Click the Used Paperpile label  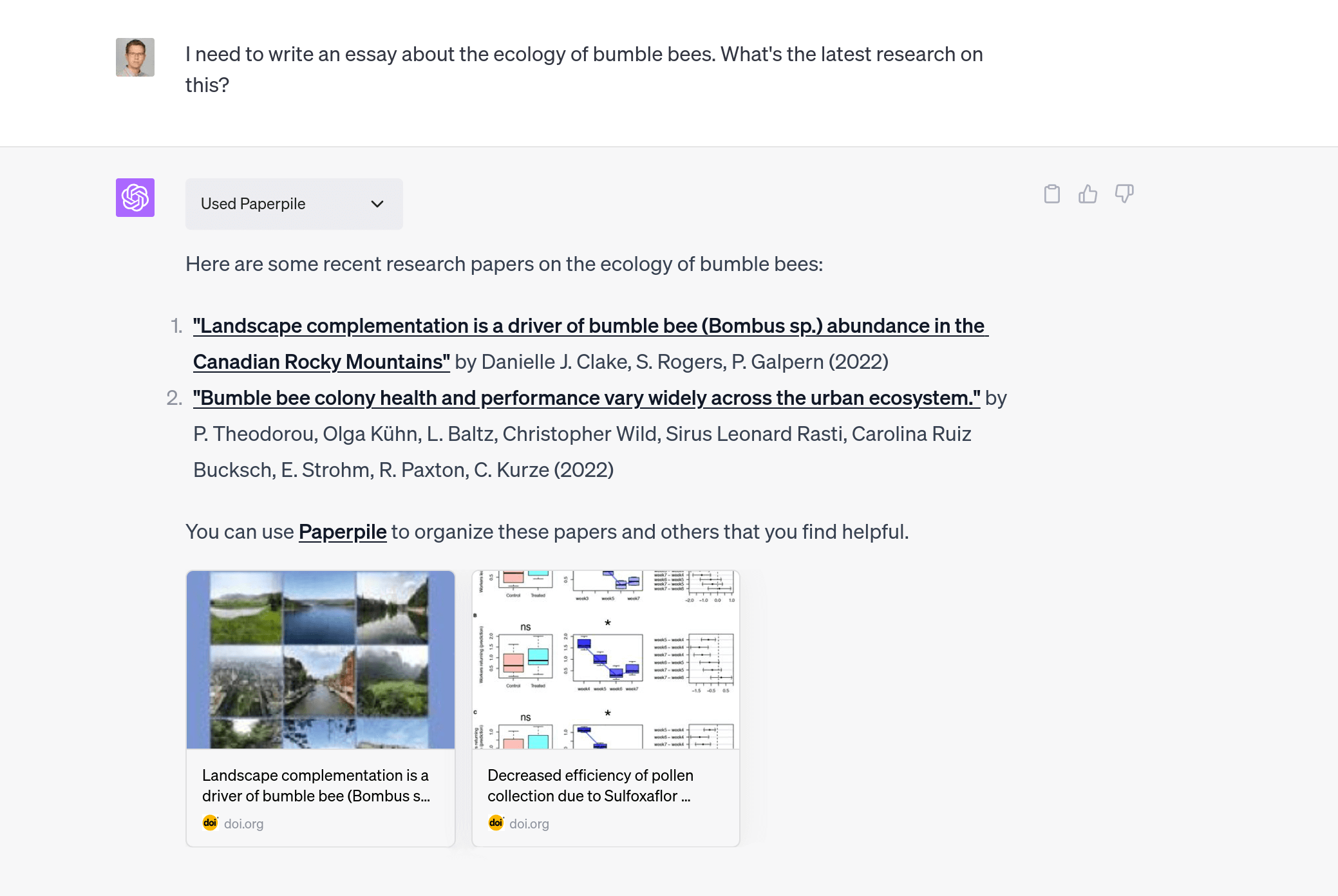point(252,203)
